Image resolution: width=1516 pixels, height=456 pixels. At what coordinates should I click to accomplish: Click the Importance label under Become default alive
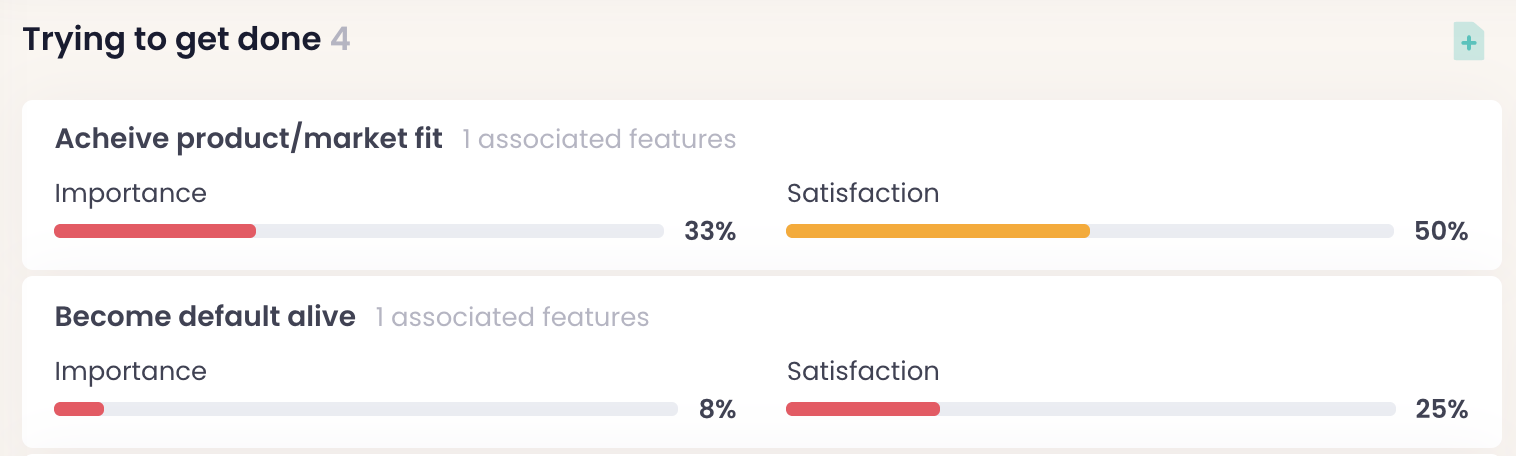pos(130,371)
